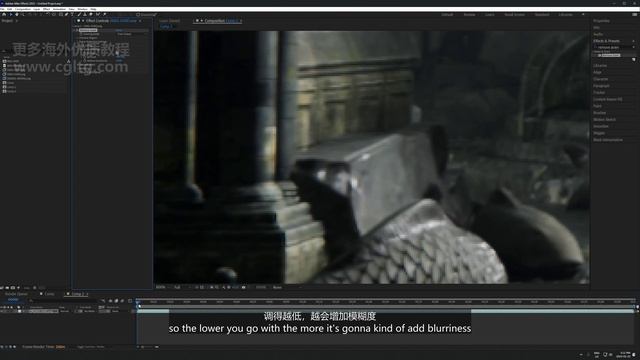The height and width of the screenshot is (360, 640).
Task: Expand the Smoother panel
Action: (x=600, y=127)
